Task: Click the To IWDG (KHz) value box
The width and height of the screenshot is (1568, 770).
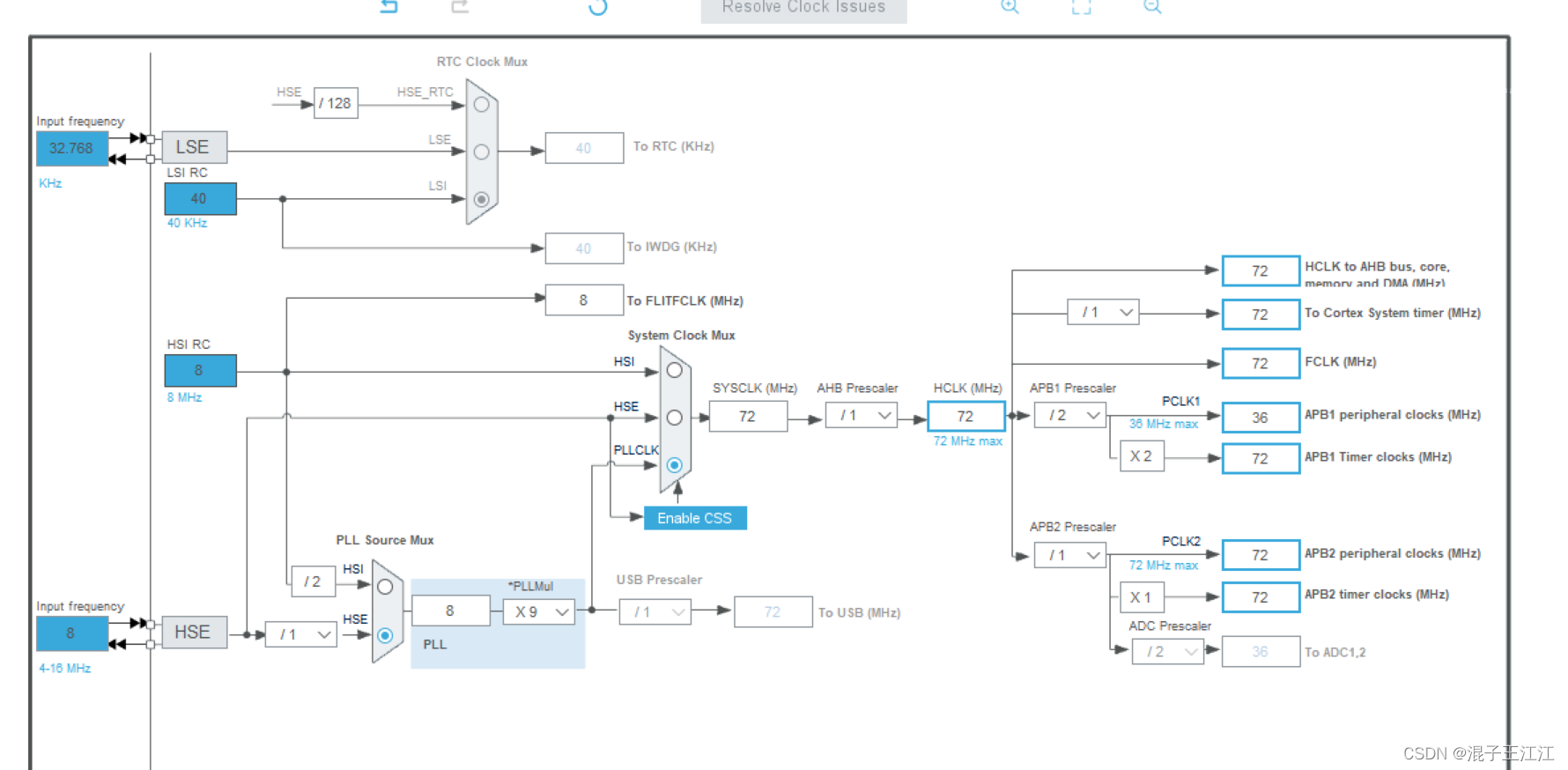Action: [584, 248]
